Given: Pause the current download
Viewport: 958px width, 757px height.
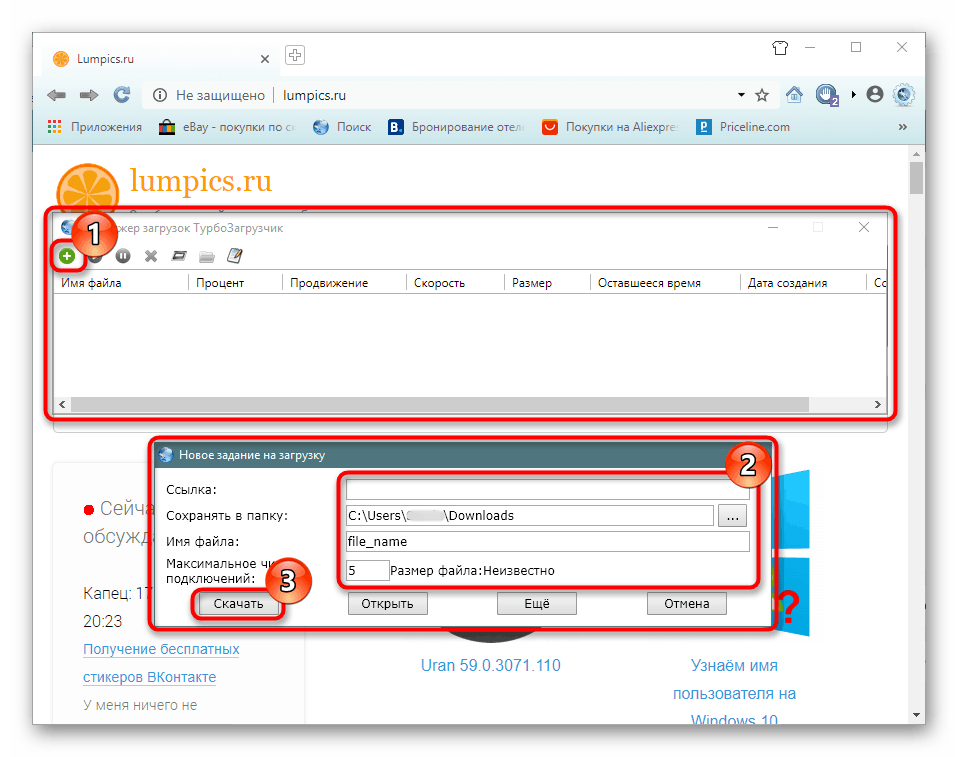Looking at the screenshot, I should click(x=123, y=256).
